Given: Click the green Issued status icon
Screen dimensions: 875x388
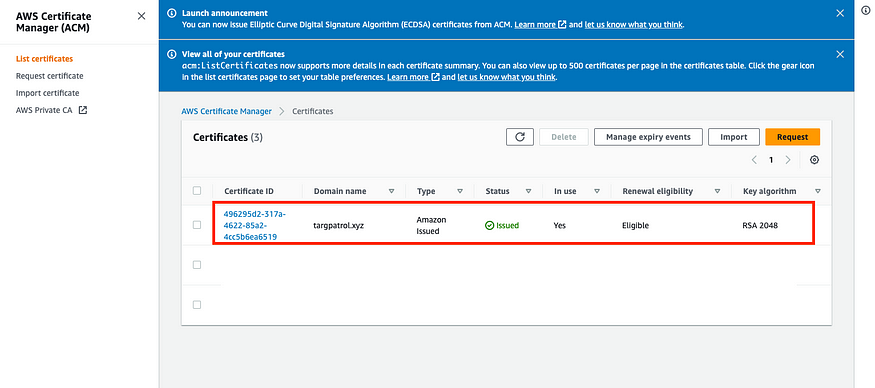Looking at the screenshot, I should pyautogui.click(x=489, y=226).
